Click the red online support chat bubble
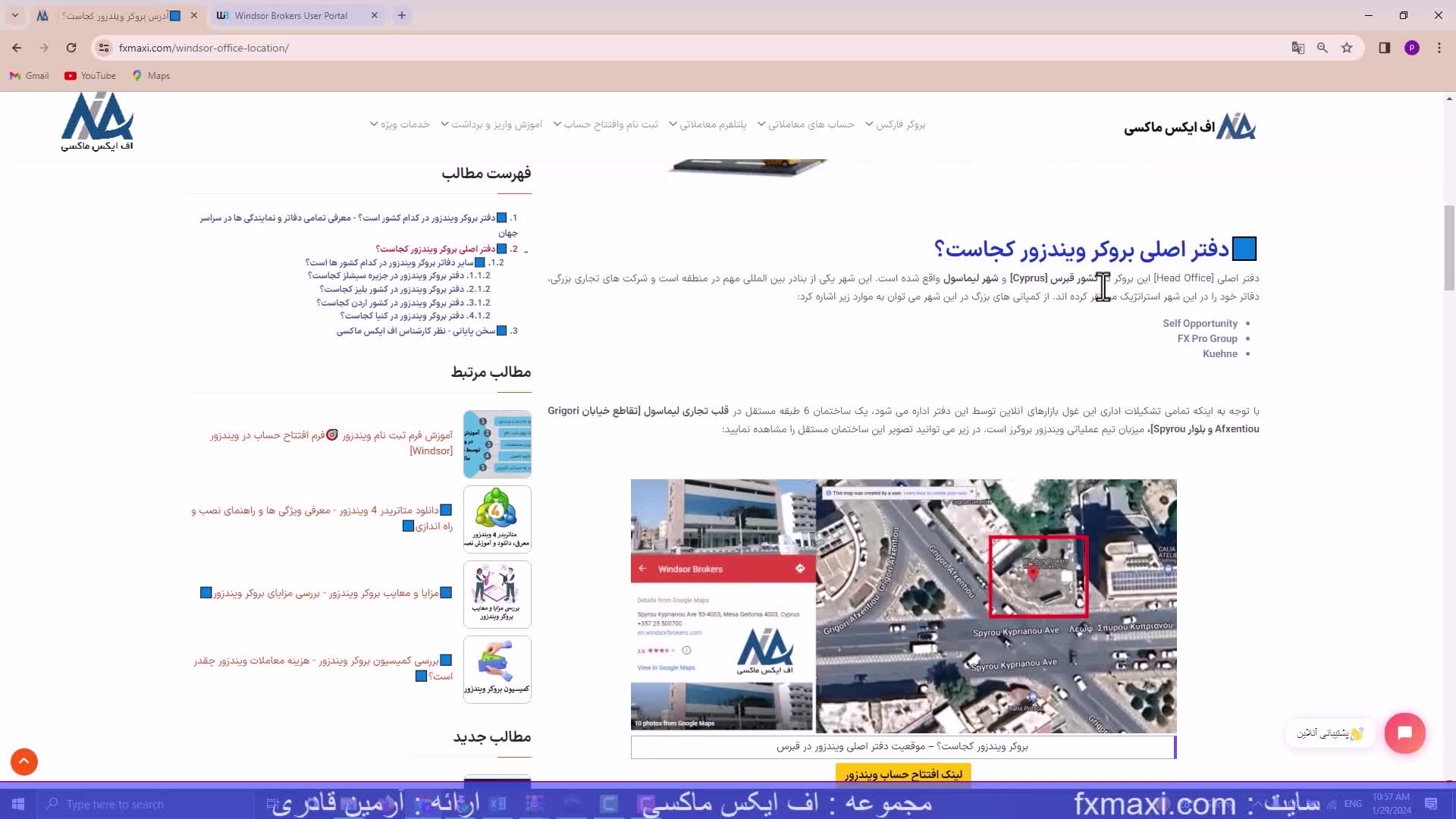Image resolution: width=1456 pixels, height=819 pixels. click(x=1404, y=733)
